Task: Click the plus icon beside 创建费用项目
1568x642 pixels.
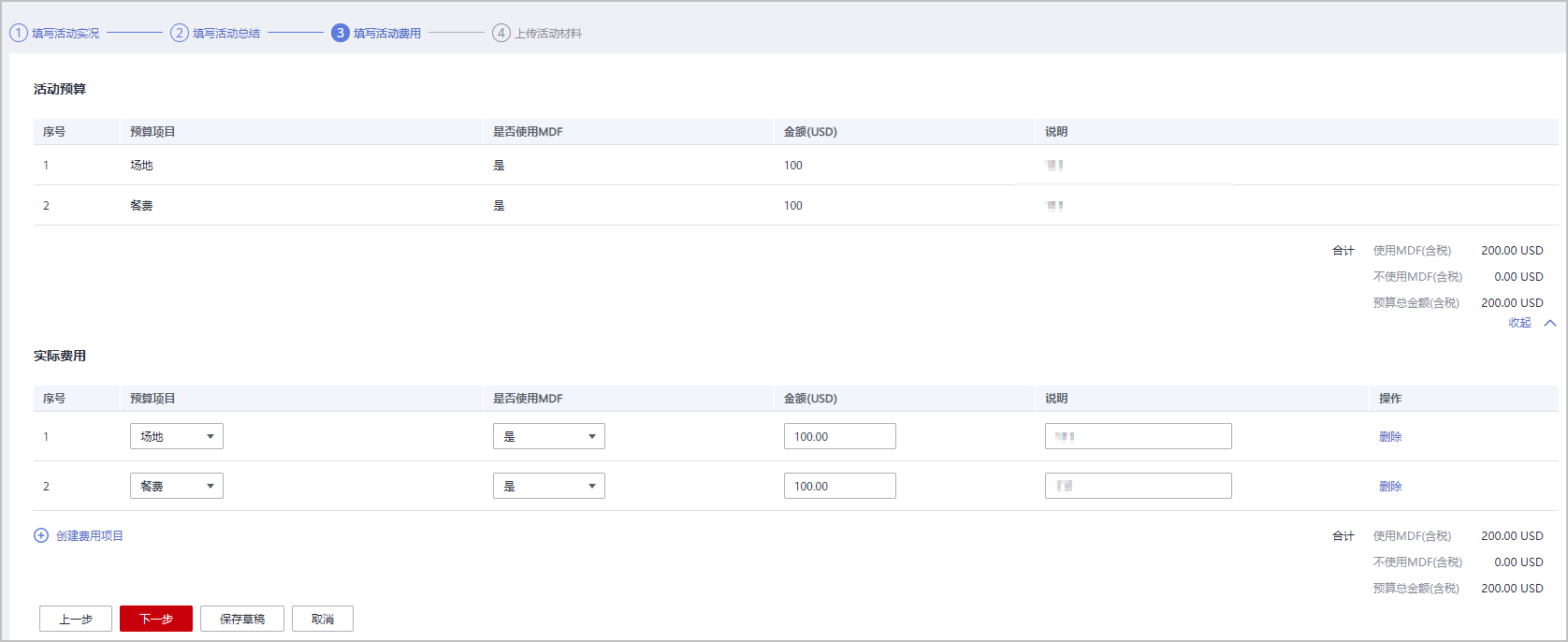Action: [x=41, y=535]
